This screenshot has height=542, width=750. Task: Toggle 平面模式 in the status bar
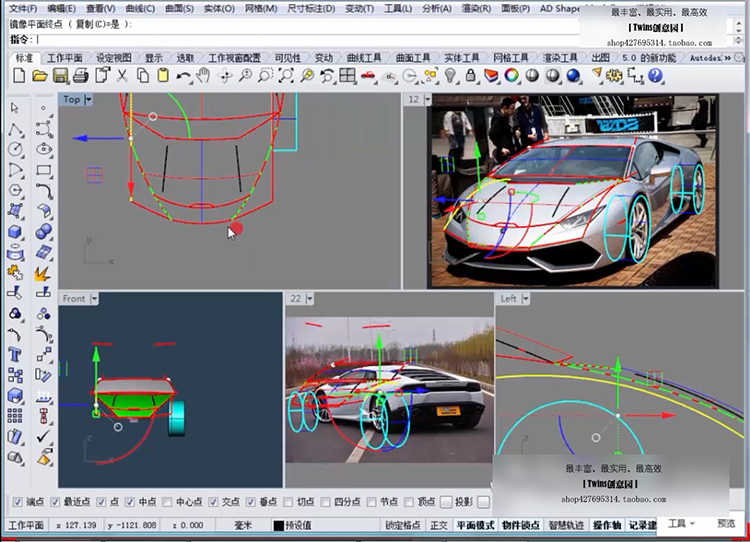pos(476,525)
